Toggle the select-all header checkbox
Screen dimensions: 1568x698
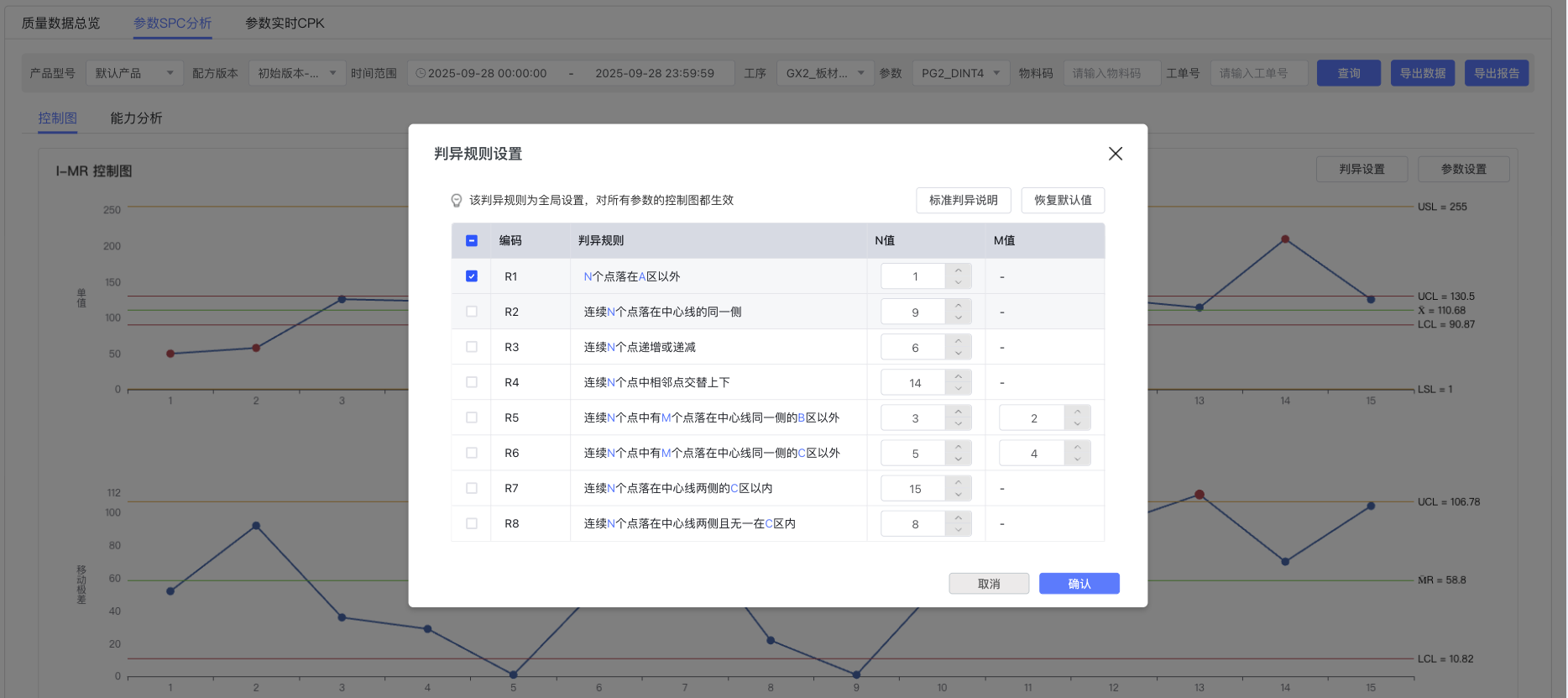(472, 241)
